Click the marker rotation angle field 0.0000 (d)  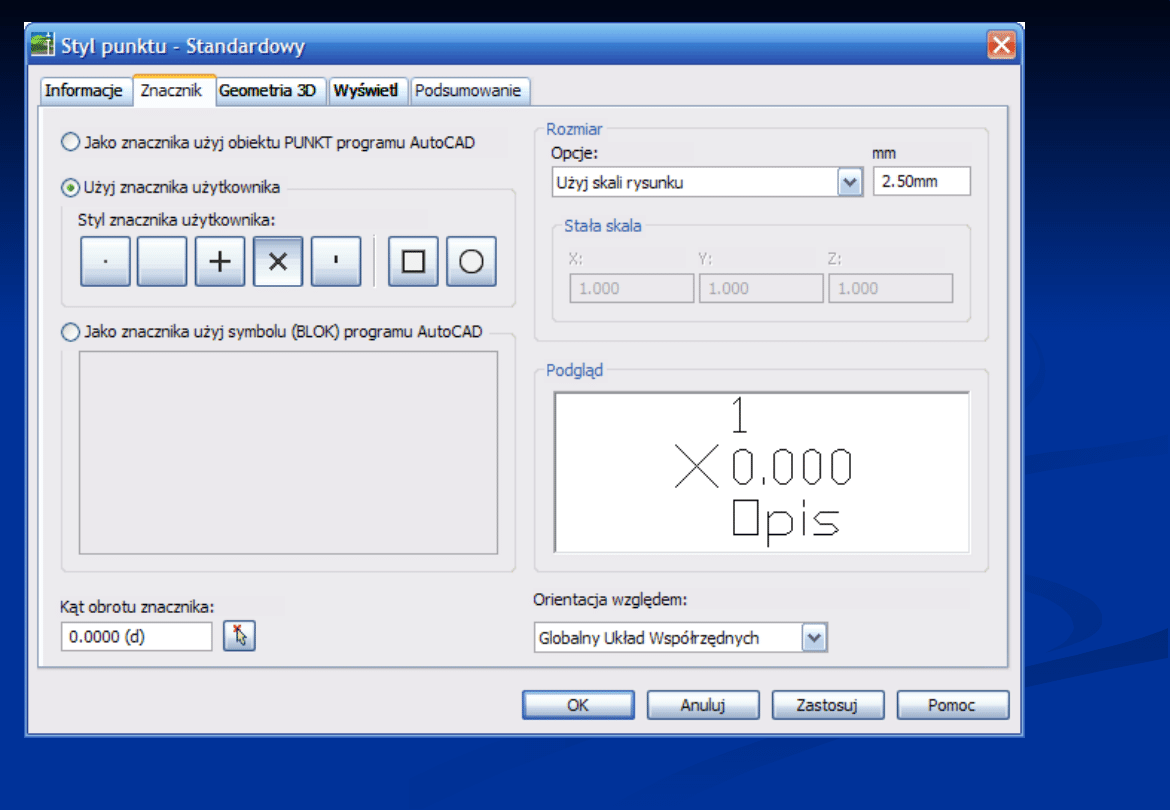(137, 636)
